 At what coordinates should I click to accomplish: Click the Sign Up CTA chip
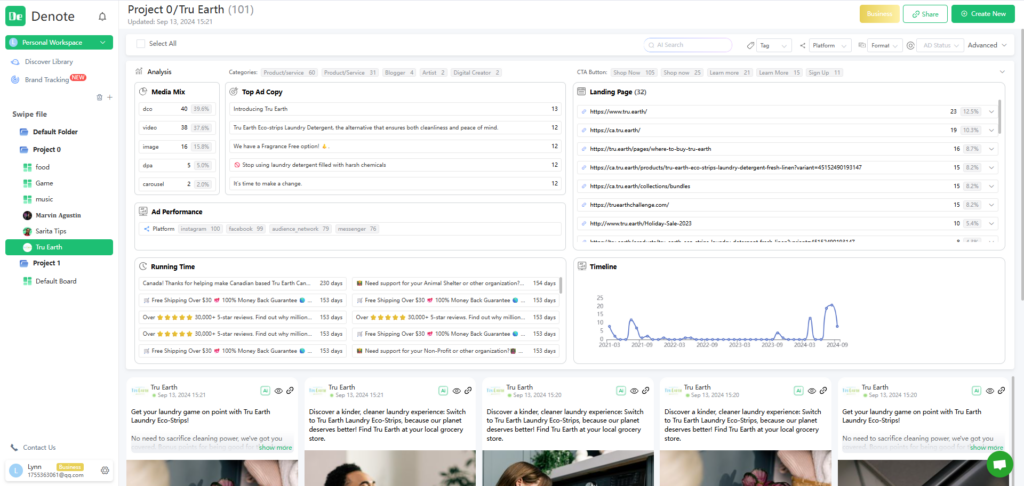coord(824,73)
